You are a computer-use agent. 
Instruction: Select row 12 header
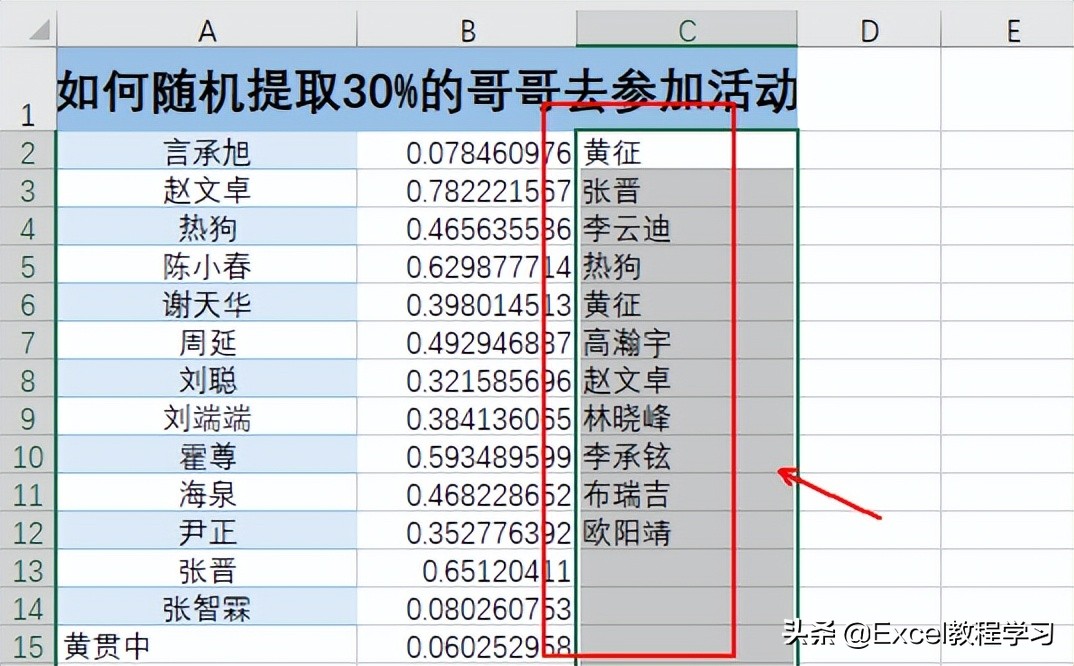[27, 532]
